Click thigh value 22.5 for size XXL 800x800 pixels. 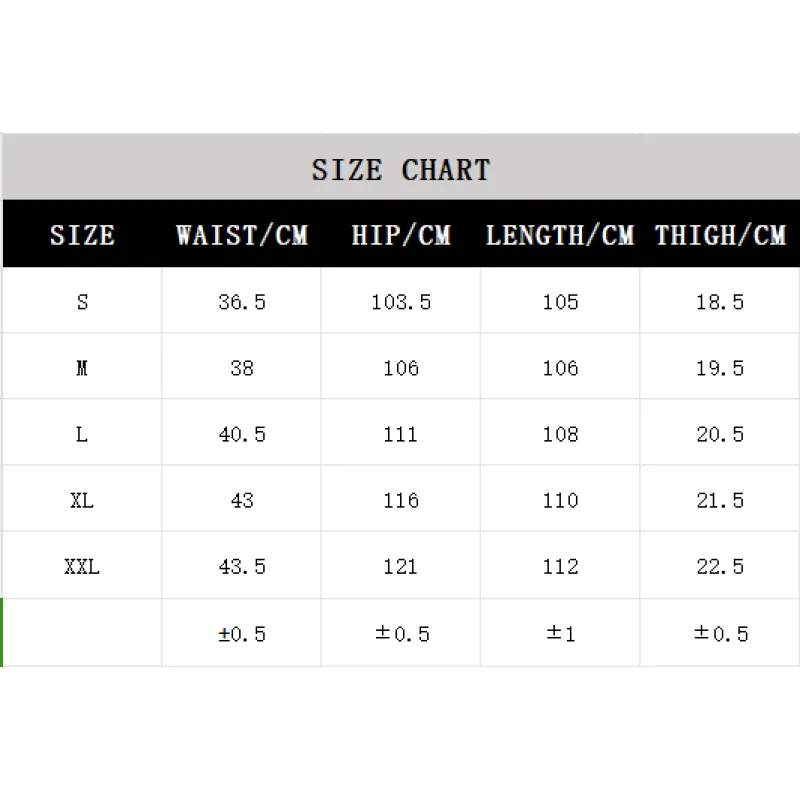pos(720,567)
